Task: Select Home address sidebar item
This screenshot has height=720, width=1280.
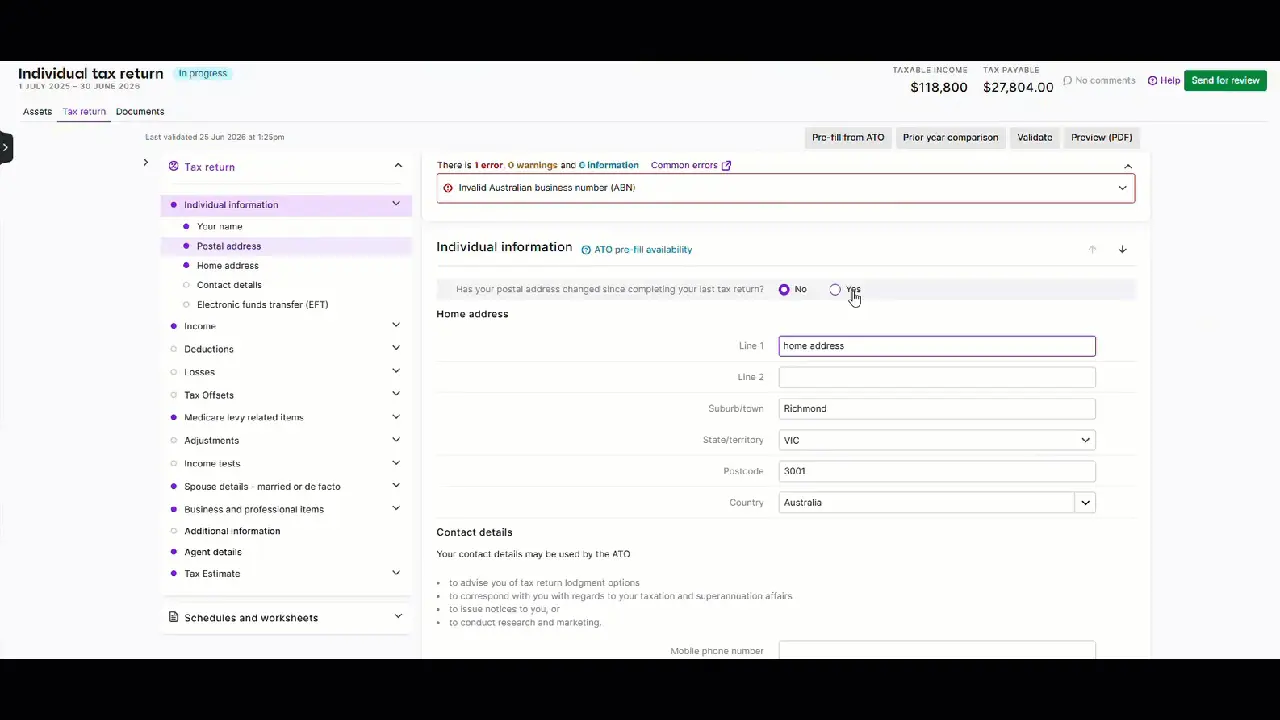Action: click(228, 266)
